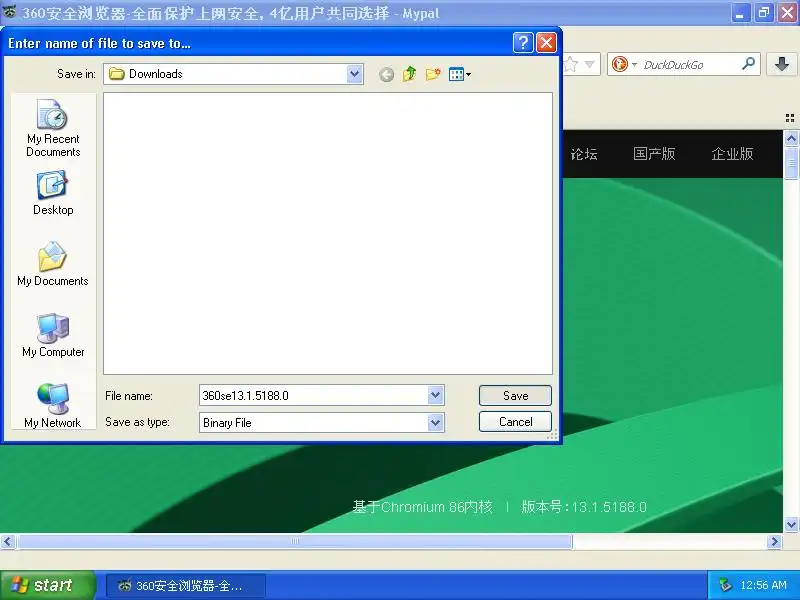Open the dropdown arrow beside bookmark star
The width and height of the screenshot is (800, 600).
(590, 64)
